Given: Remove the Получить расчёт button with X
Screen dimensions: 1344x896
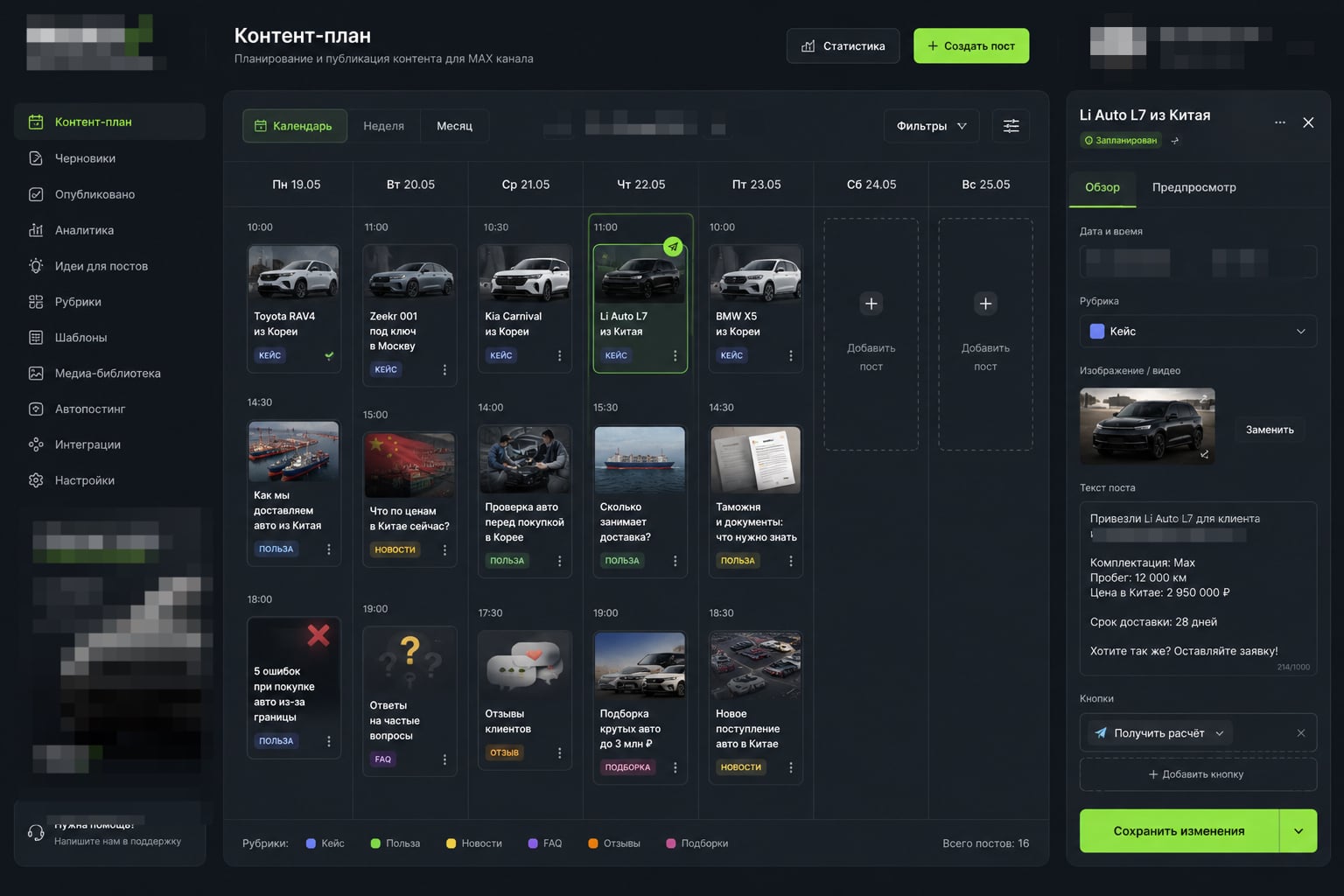Looking at the screenshot, I should point(1301,733).
